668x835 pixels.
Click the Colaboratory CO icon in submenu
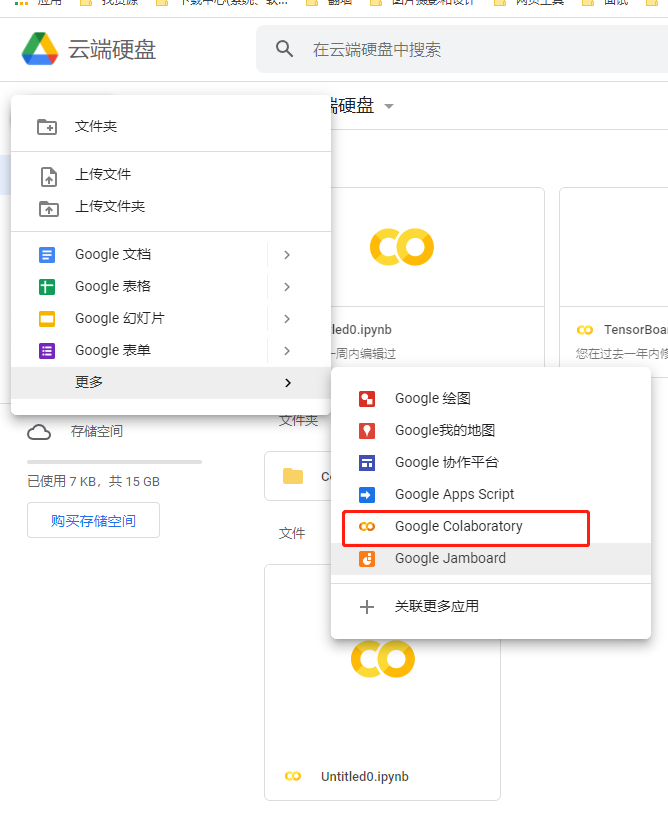367,527
